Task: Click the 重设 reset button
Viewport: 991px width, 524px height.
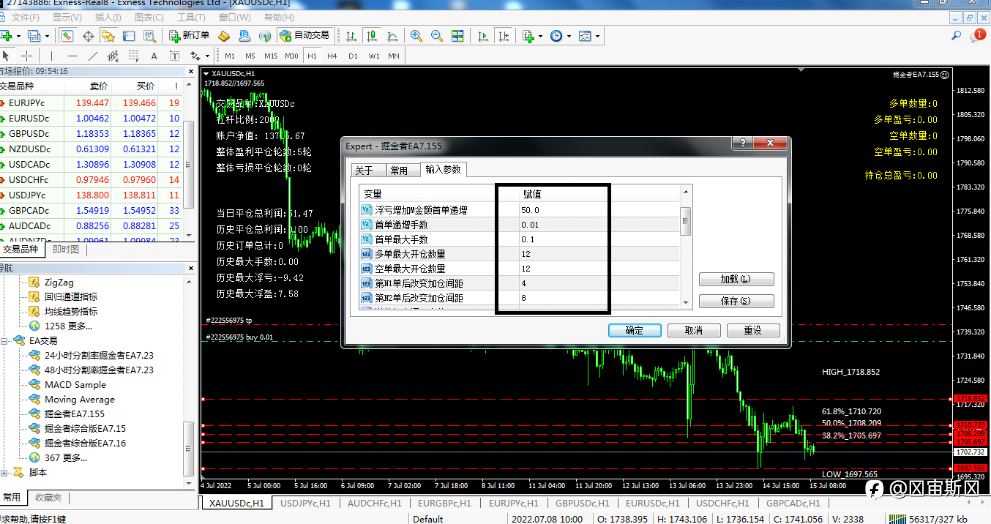Action: 753,331
